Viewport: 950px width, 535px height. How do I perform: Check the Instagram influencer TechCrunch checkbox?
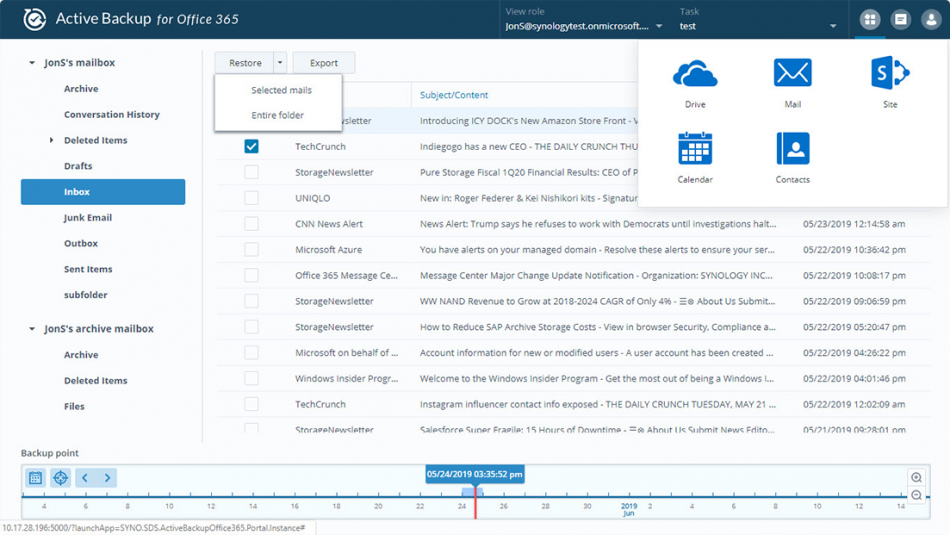point(251,404)
